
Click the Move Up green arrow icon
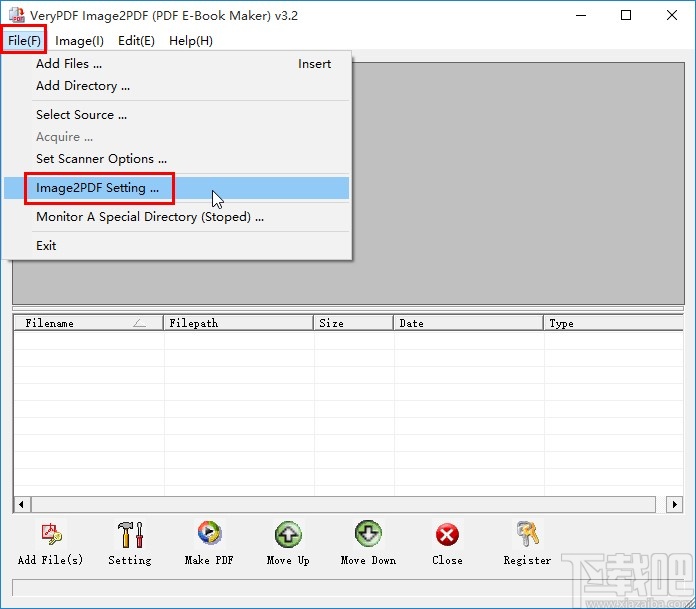(x=288, y=534)
